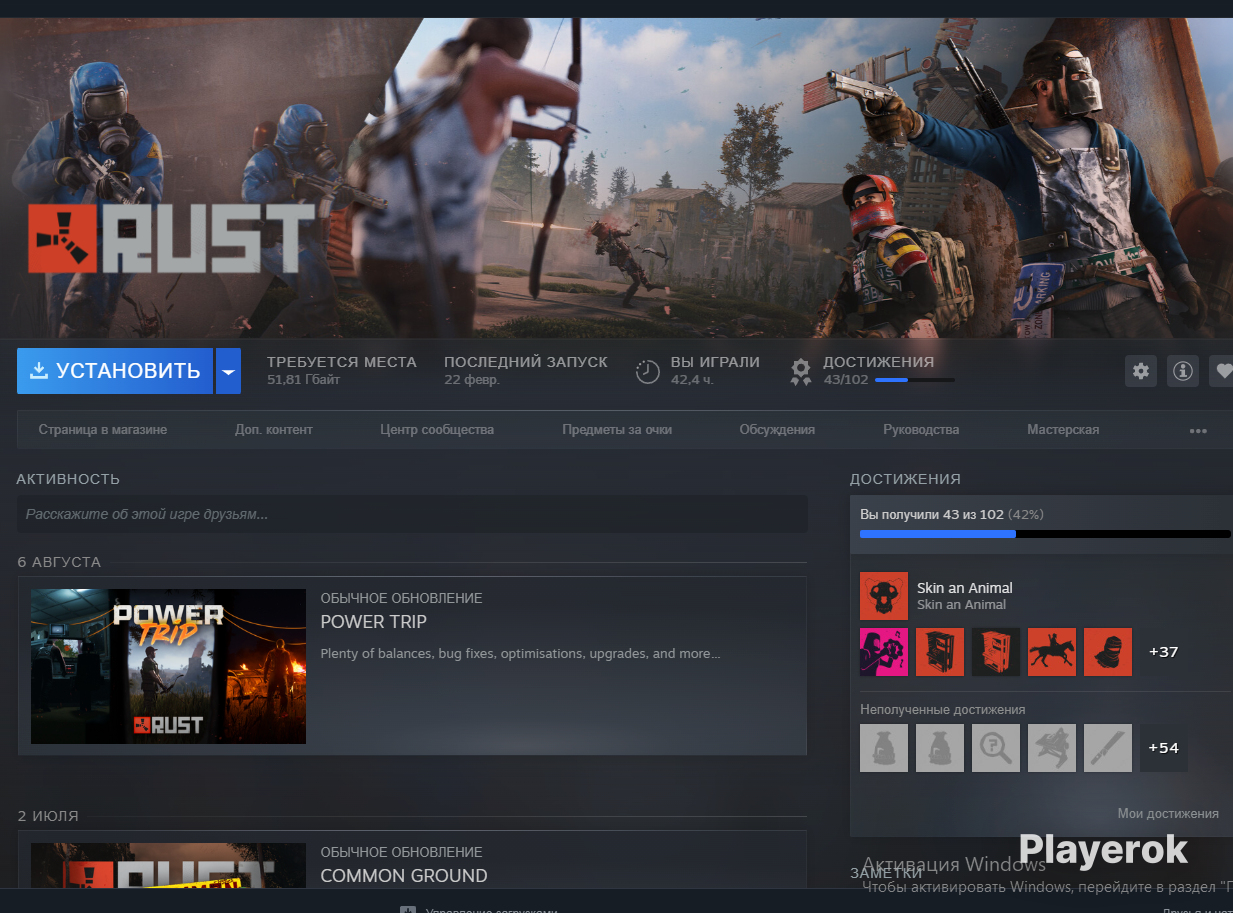Image resolution: width=1233 pixels, height=913 pixels.
Task: Click the 43 из 102 achievements progress bar
Action: tap(1045, 534)
